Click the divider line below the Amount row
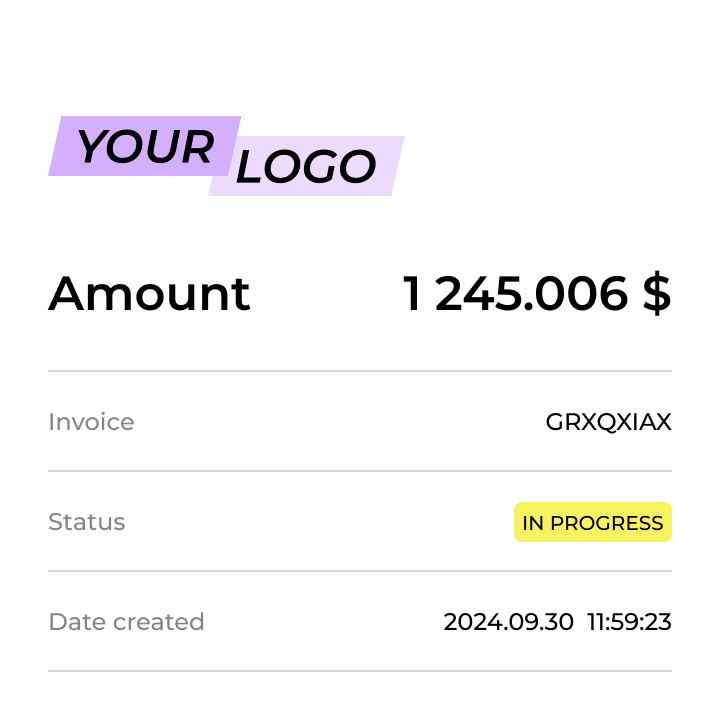The width and height of the screenshot is (720, 720). click(x=360, y=371)
